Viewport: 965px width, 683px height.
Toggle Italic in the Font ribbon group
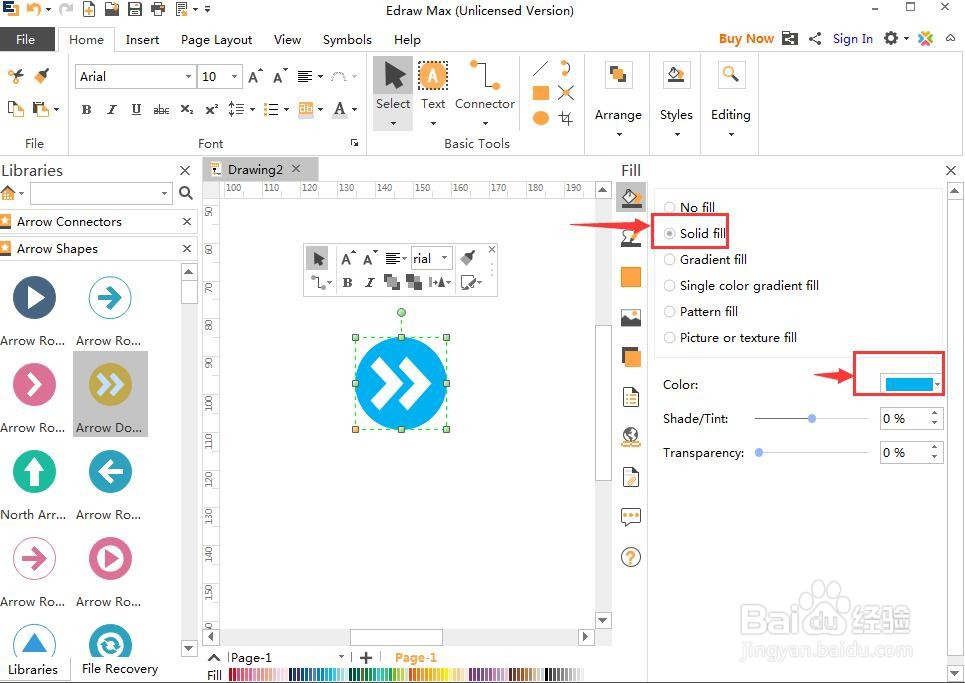click(111, 110)
